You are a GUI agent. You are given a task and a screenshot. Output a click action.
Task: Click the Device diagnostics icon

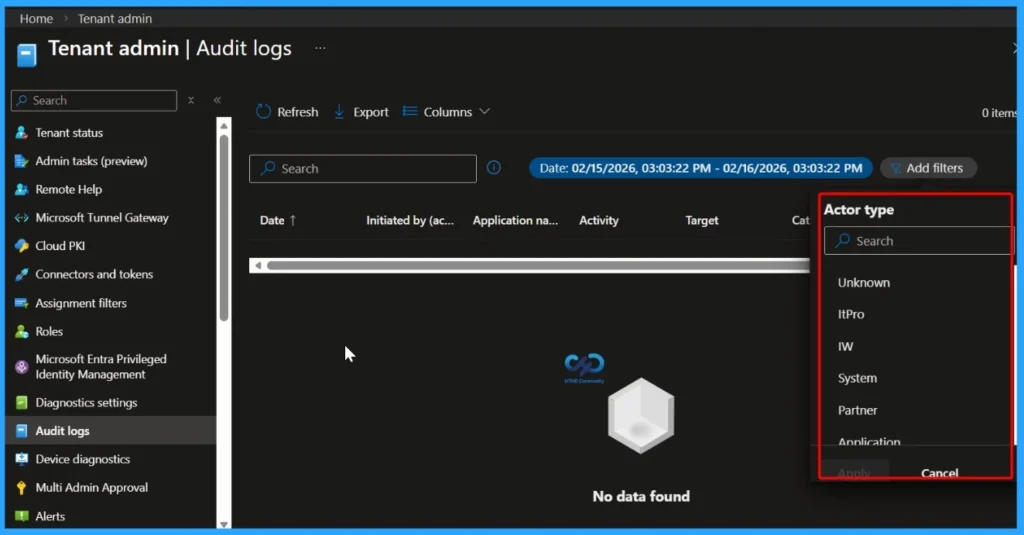(x=21, y=459)
